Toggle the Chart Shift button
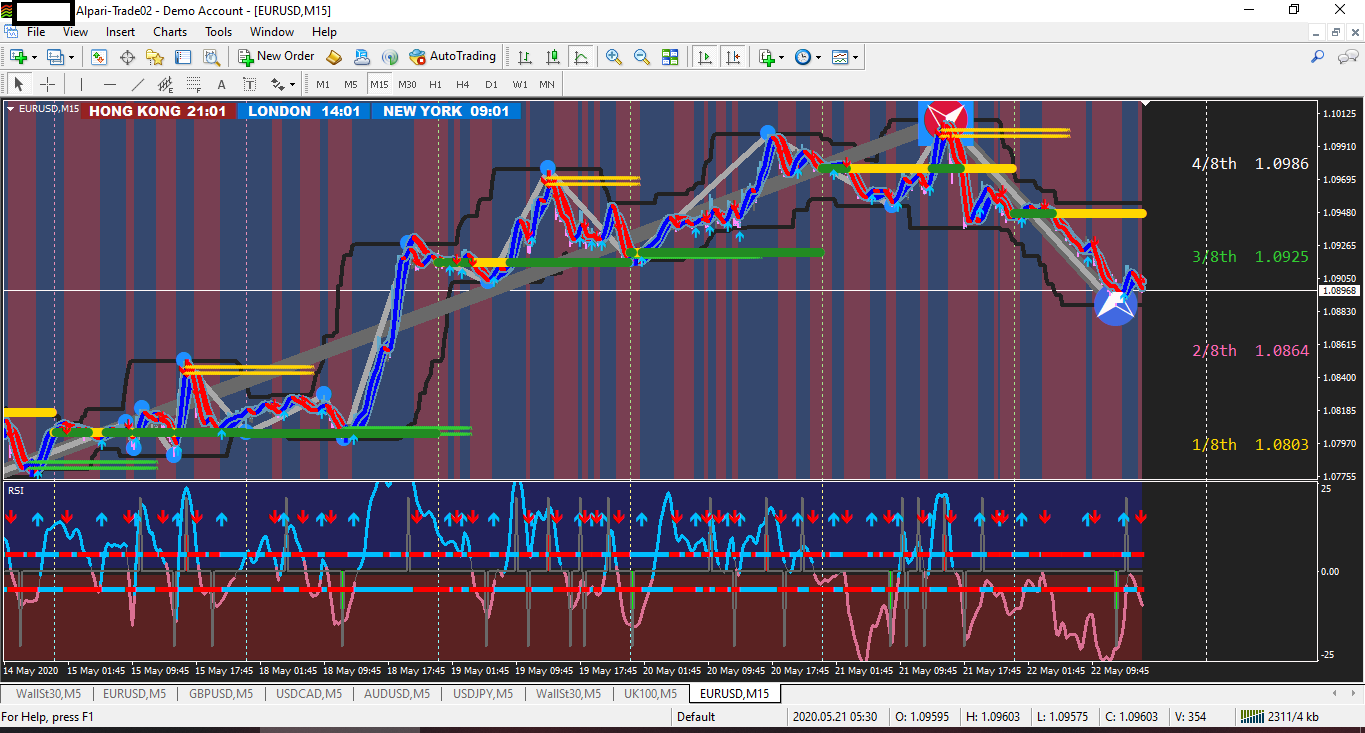 (x=734, y=57)
